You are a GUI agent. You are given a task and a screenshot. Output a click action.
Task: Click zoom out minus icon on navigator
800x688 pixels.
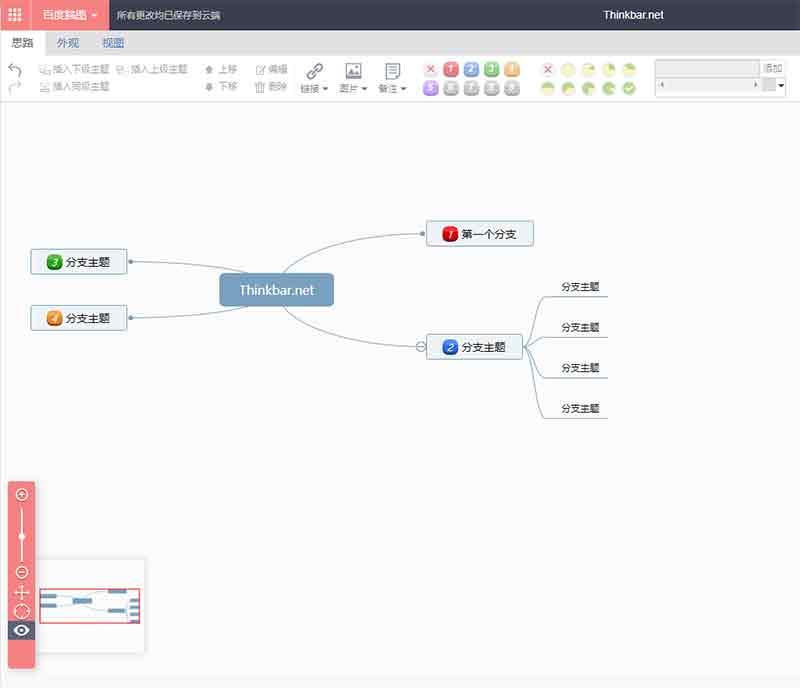click(21, 572)
